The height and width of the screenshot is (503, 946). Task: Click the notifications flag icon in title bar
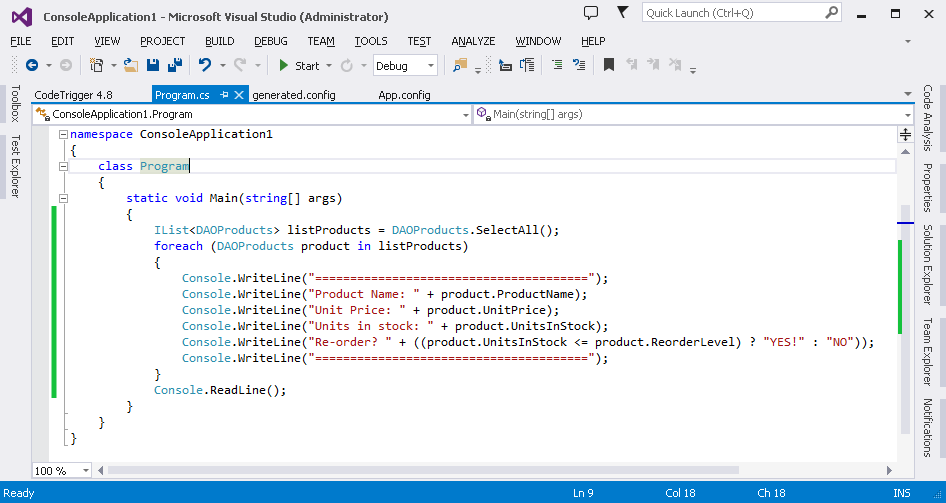tap(624, 13)
